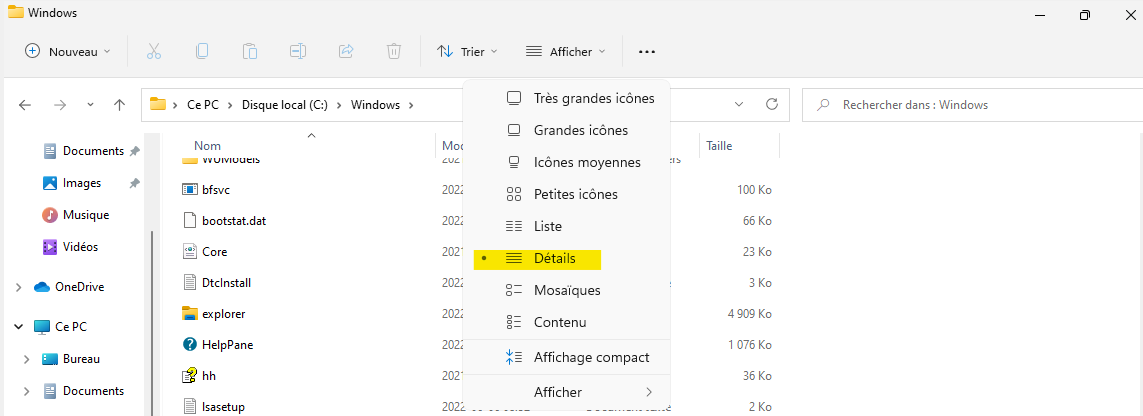Expand the OneDrive tree node

[19, 287]
